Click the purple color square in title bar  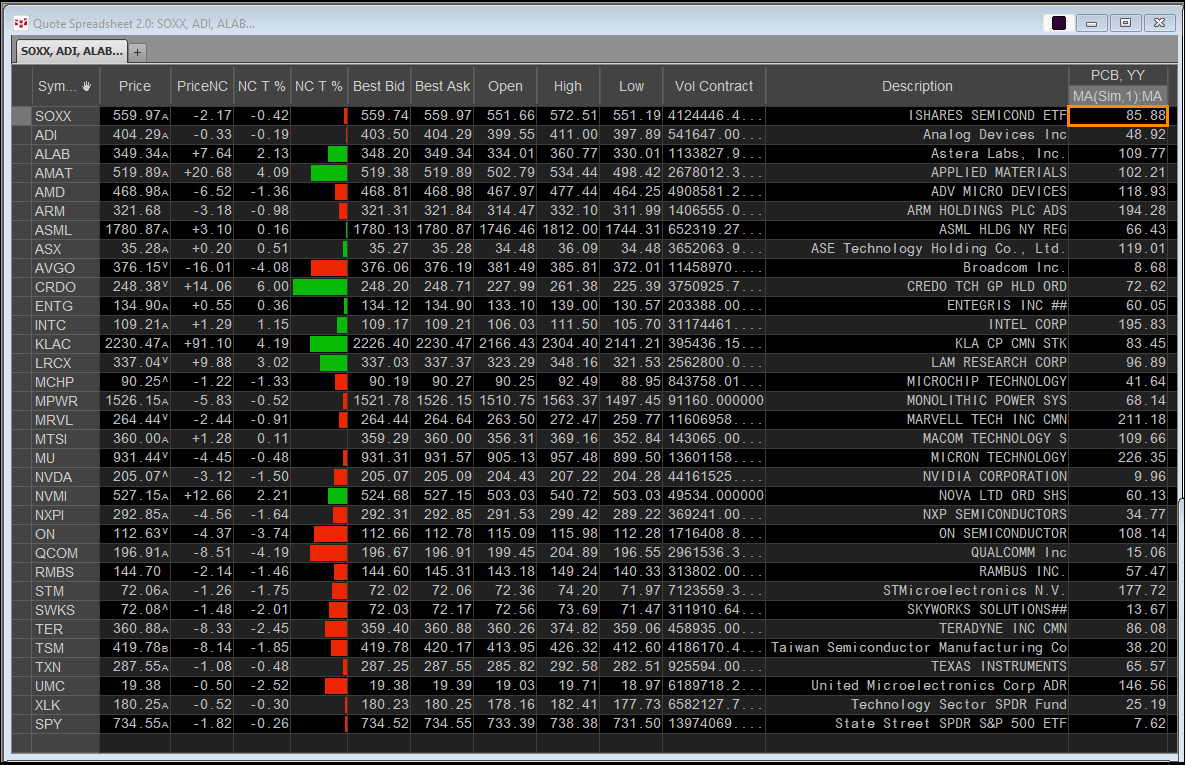(x=1059, y=23)
